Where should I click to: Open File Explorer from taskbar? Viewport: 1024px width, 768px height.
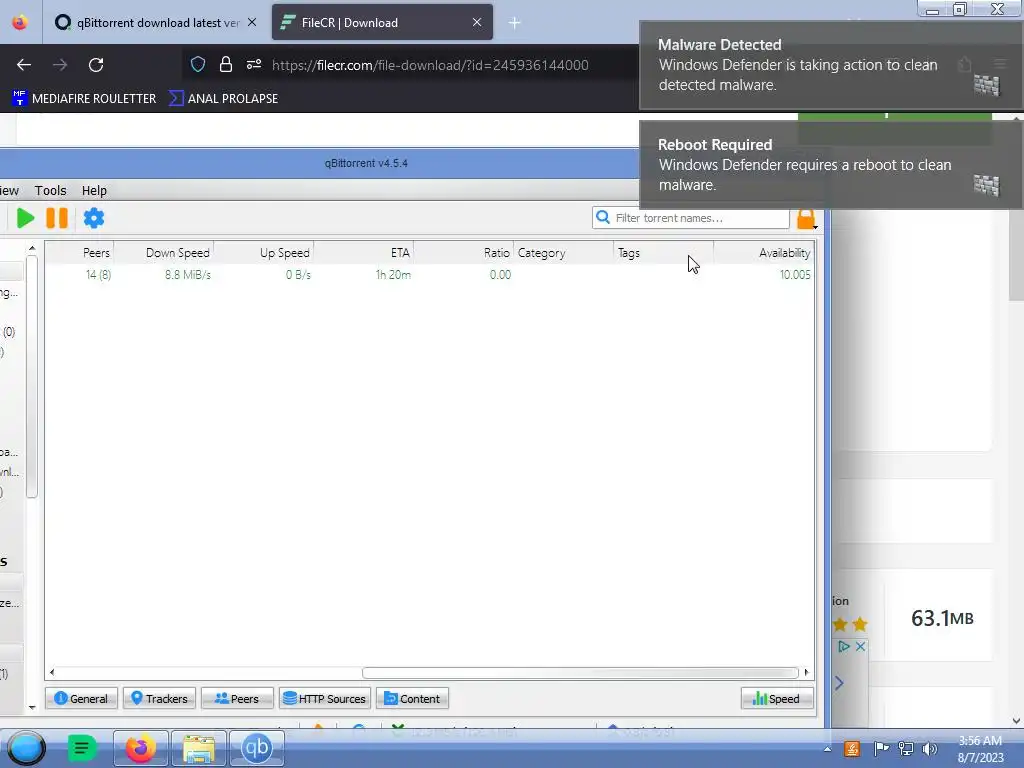199,748
